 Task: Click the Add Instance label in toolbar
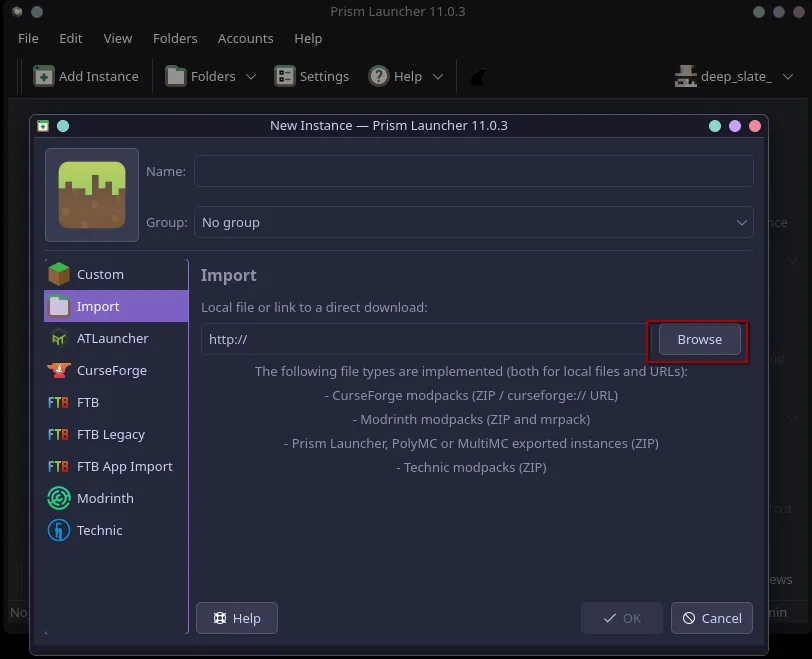(x=98, y=76)
